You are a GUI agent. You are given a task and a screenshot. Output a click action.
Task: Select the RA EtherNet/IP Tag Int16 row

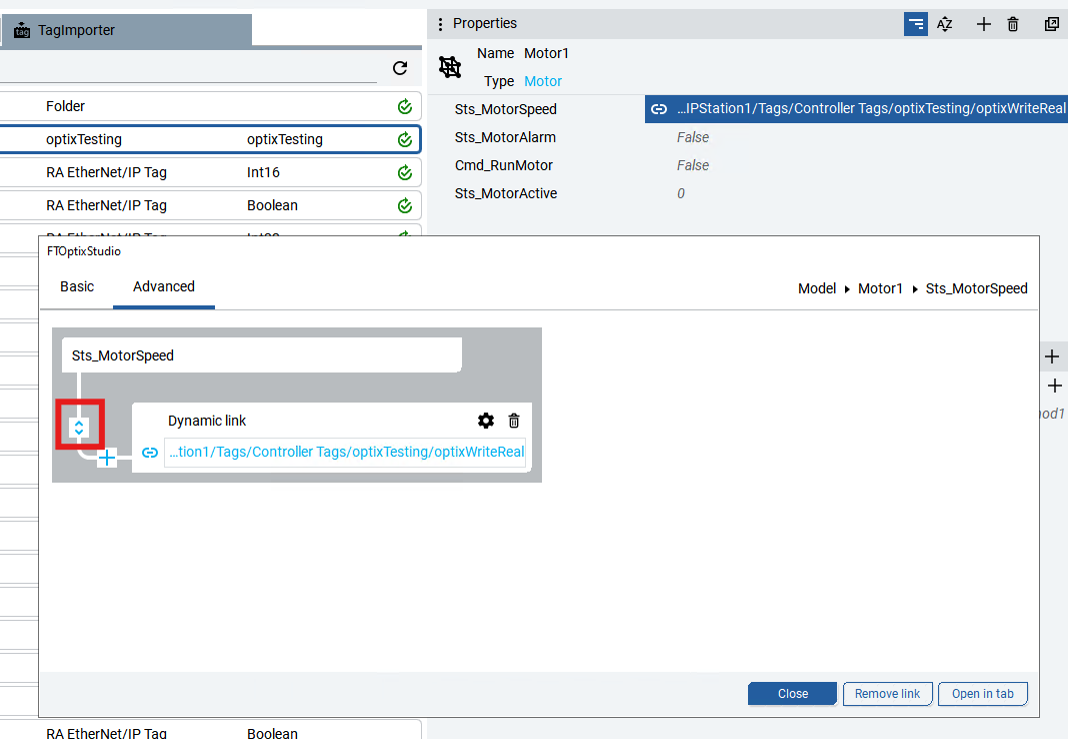(x=210, y=172)
